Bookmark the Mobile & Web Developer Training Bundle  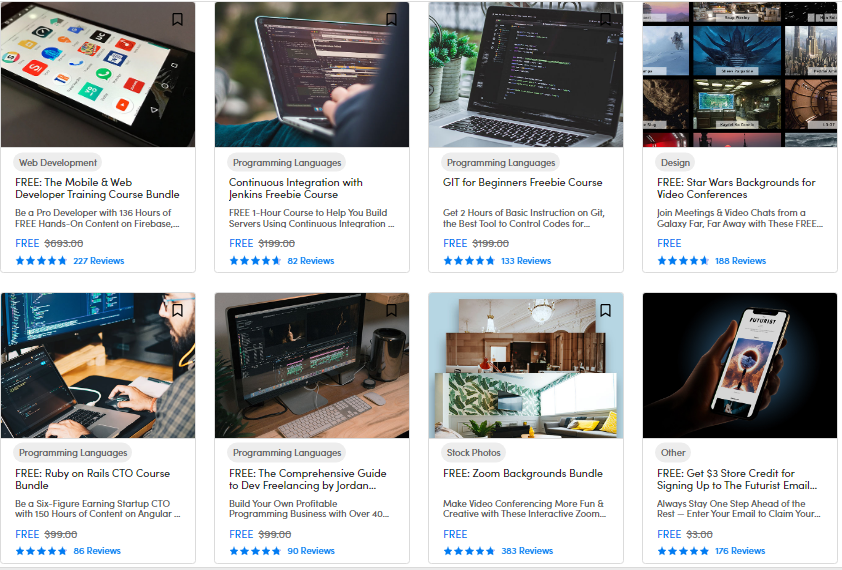177,19
